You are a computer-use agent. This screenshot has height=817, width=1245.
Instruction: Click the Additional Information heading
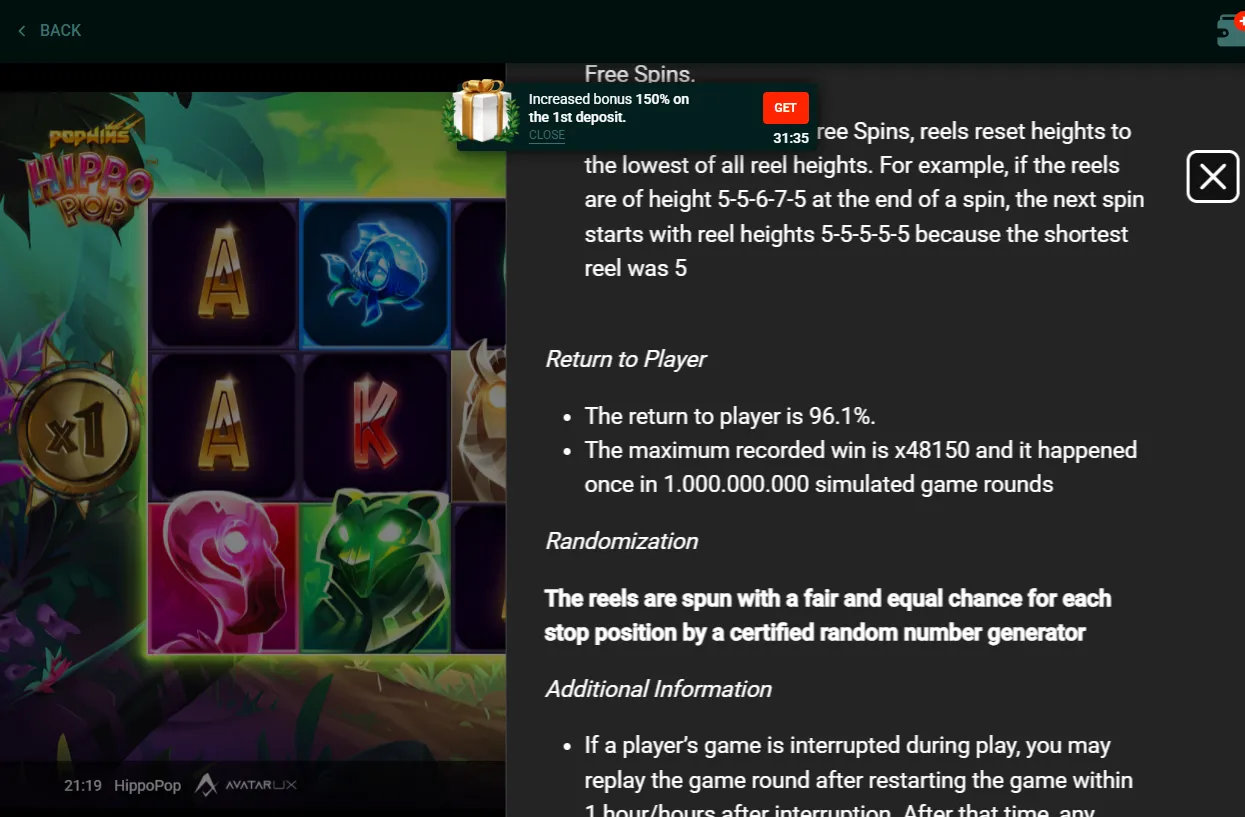[658, 689]
